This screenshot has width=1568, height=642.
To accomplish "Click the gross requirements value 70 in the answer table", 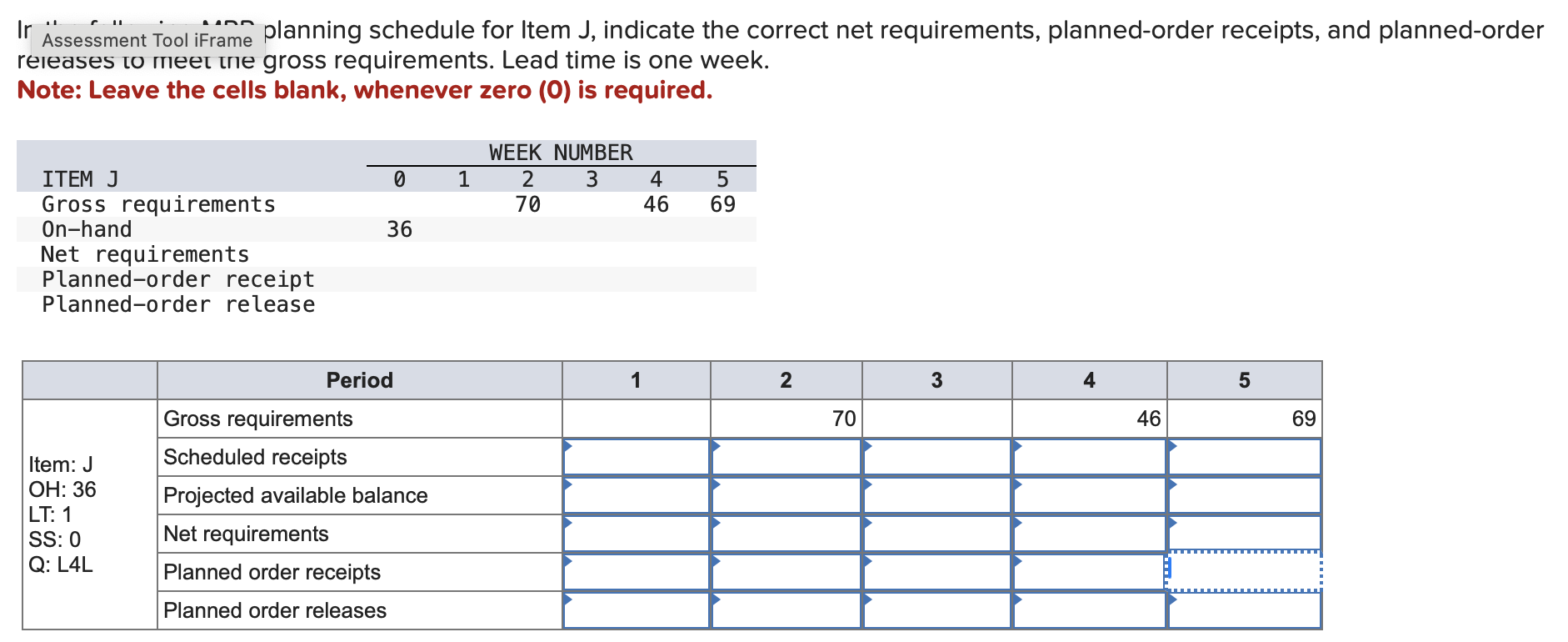I will click(843, 419).
